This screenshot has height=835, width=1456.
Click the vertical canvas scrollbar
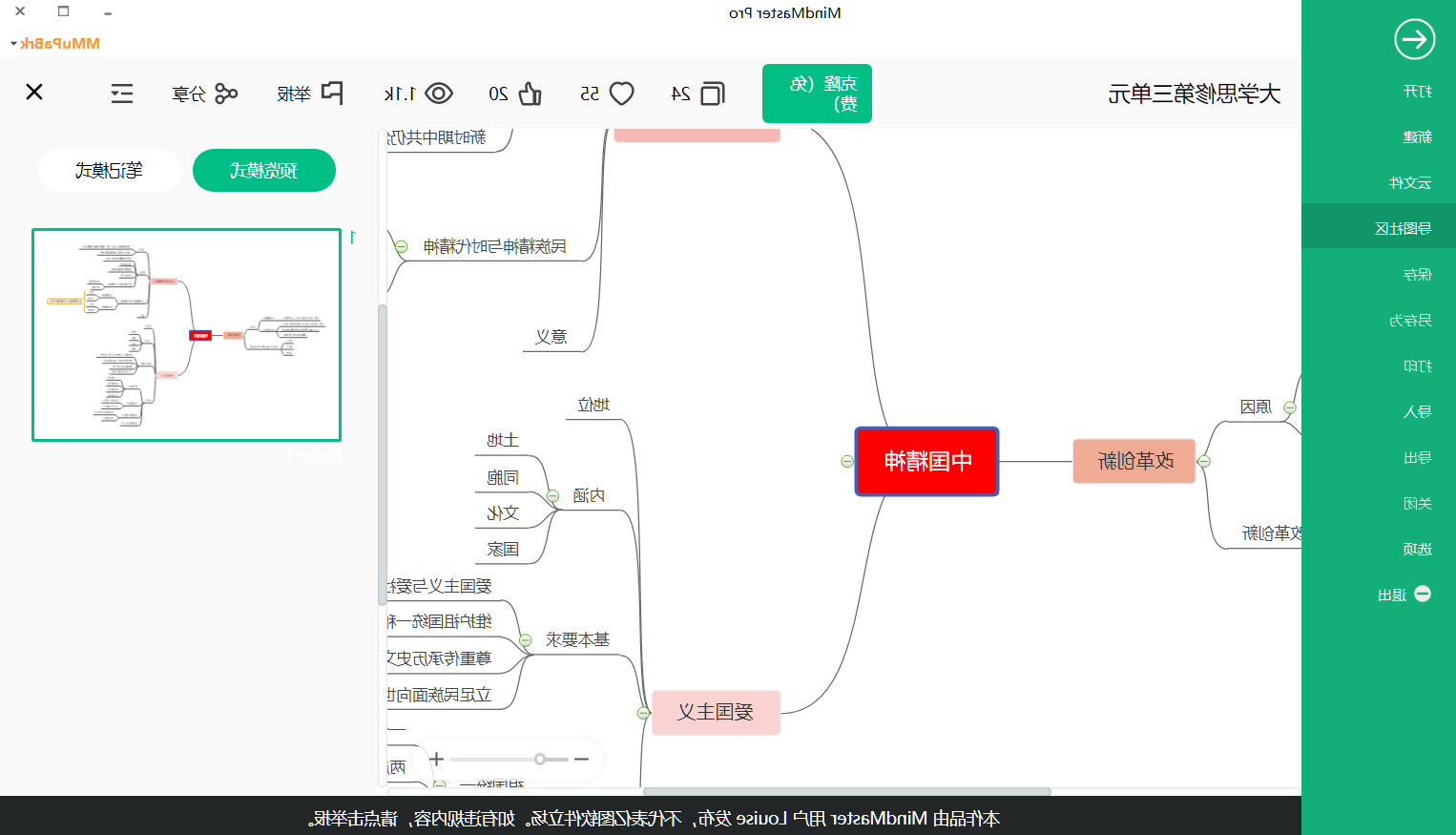point(383,454)
